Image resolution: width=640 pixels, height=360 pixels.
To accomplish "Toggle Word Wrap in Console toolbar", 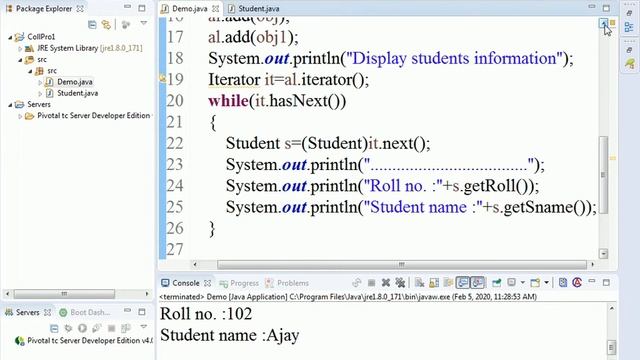I will [x=448, y=282].
